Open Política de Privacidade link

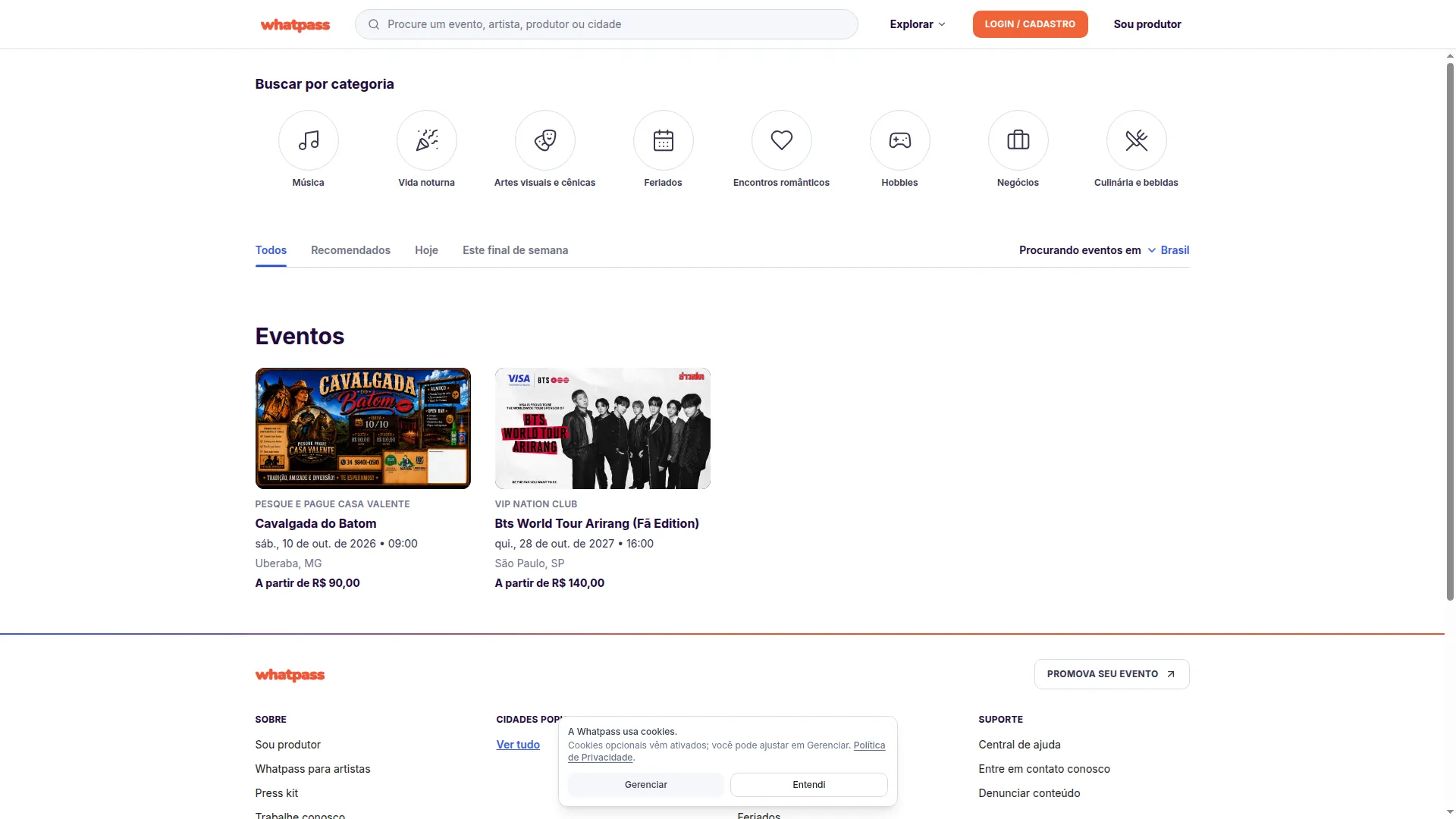pos(869,745)
